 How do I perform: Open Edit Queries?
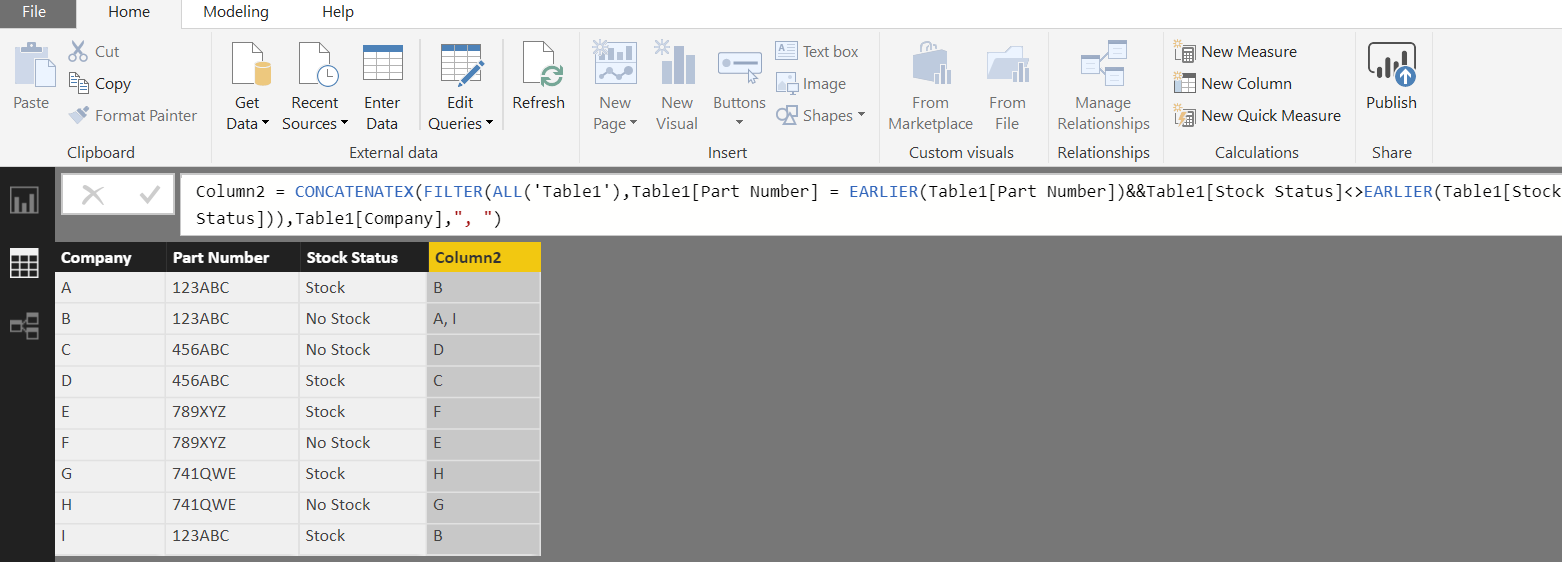point(461,87)
